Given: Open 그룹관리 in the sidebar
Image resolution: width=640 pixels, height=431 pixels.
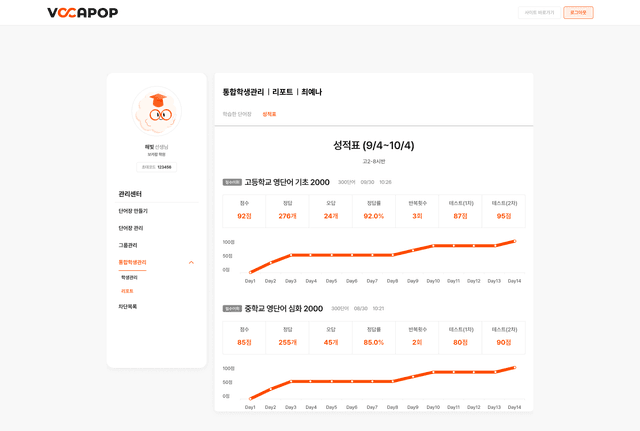Looking at the screenshot, I should coord(128,245).
